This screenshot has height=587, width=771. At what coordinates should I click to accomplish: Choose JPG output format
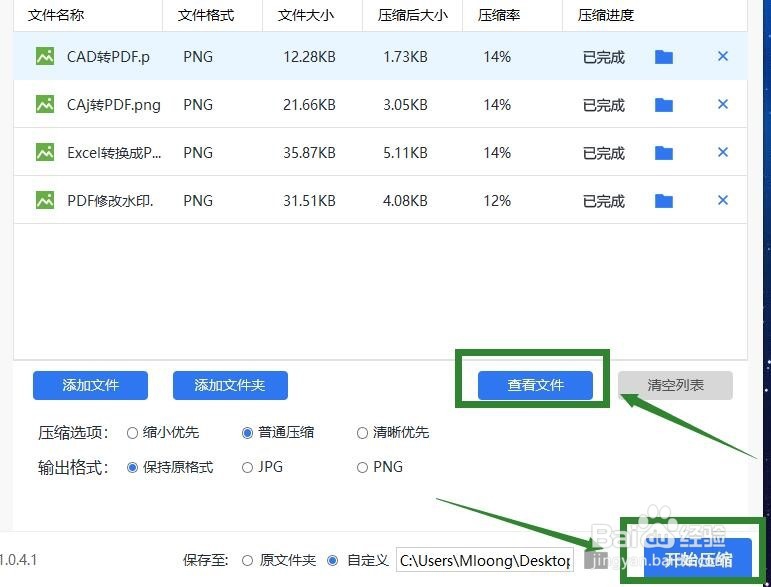coord(247,468)
